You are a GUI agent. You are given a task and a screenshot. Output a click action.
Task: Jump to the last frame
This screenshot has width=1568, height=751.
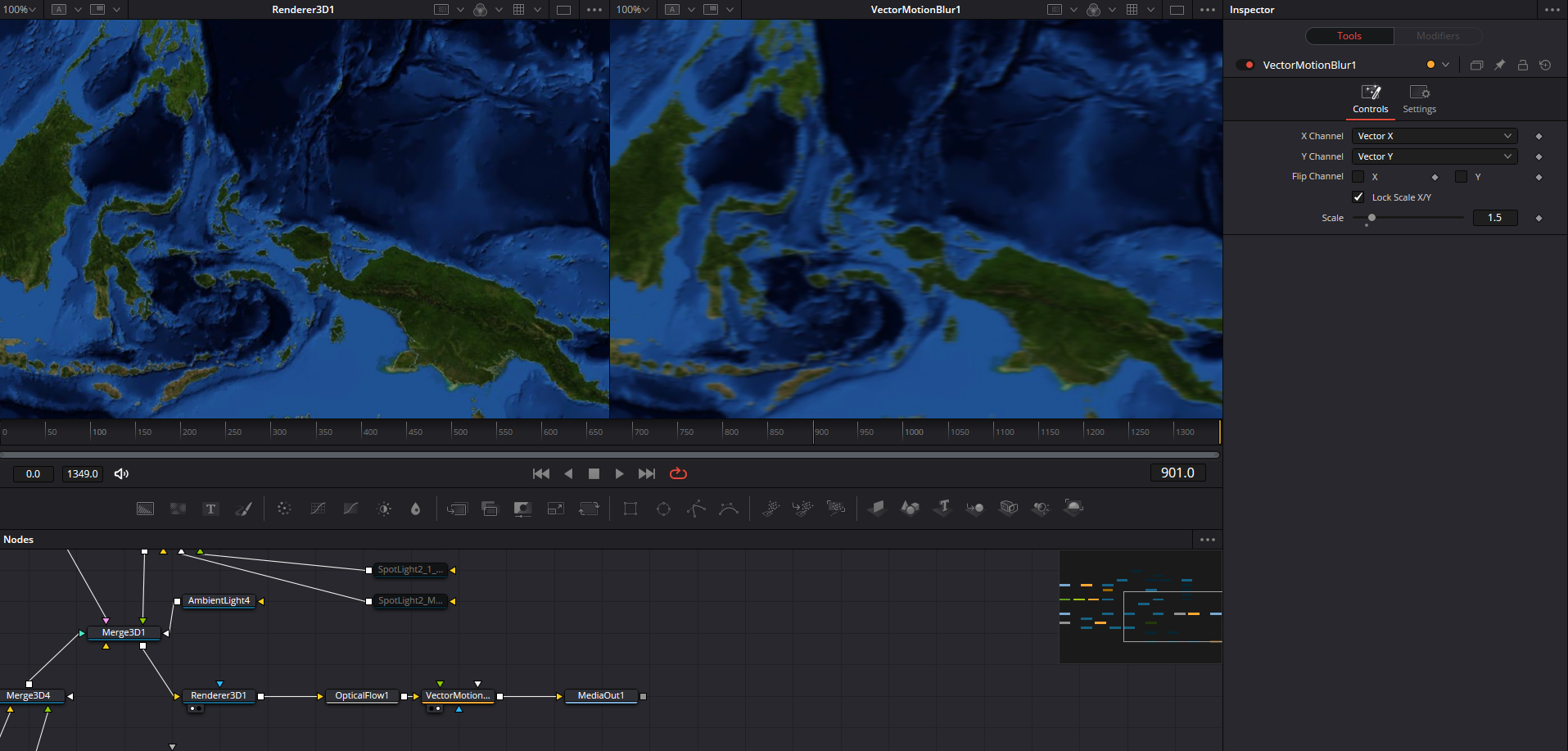pos(647,473)
